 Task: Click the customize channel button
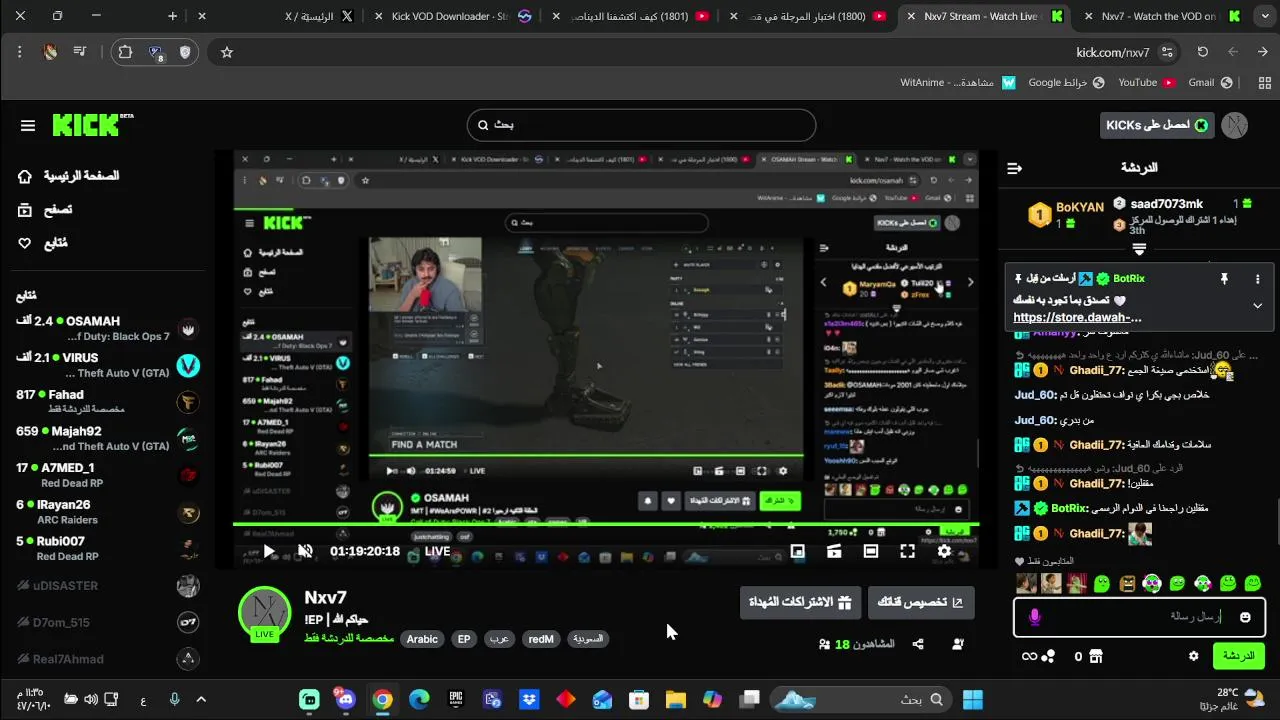pyautogui.click(x=921, y=603)
